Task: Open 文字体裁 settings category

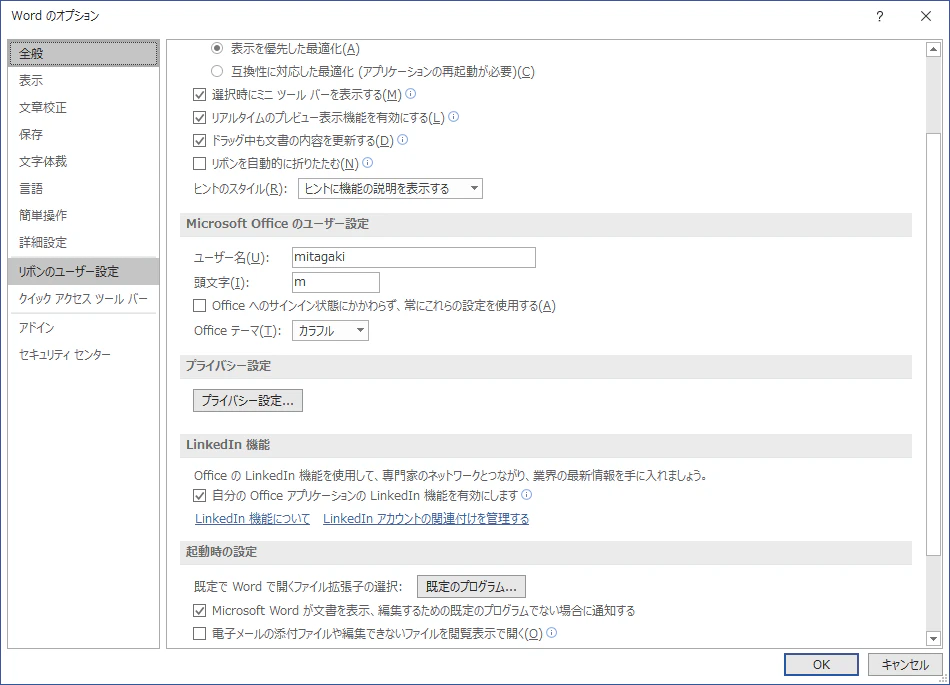Action: 84,162
